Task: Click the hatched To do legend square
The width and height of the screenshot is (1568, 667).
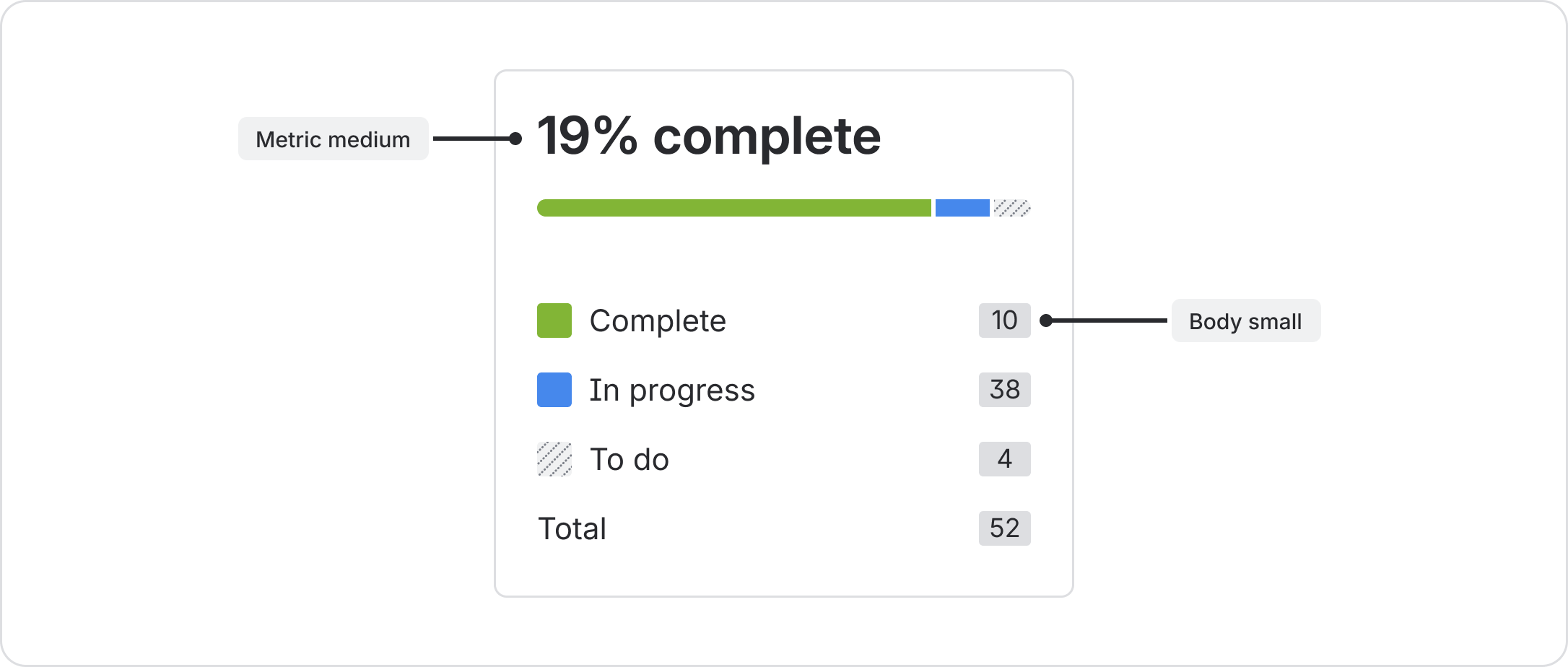Action: click(x=554, y=459)
